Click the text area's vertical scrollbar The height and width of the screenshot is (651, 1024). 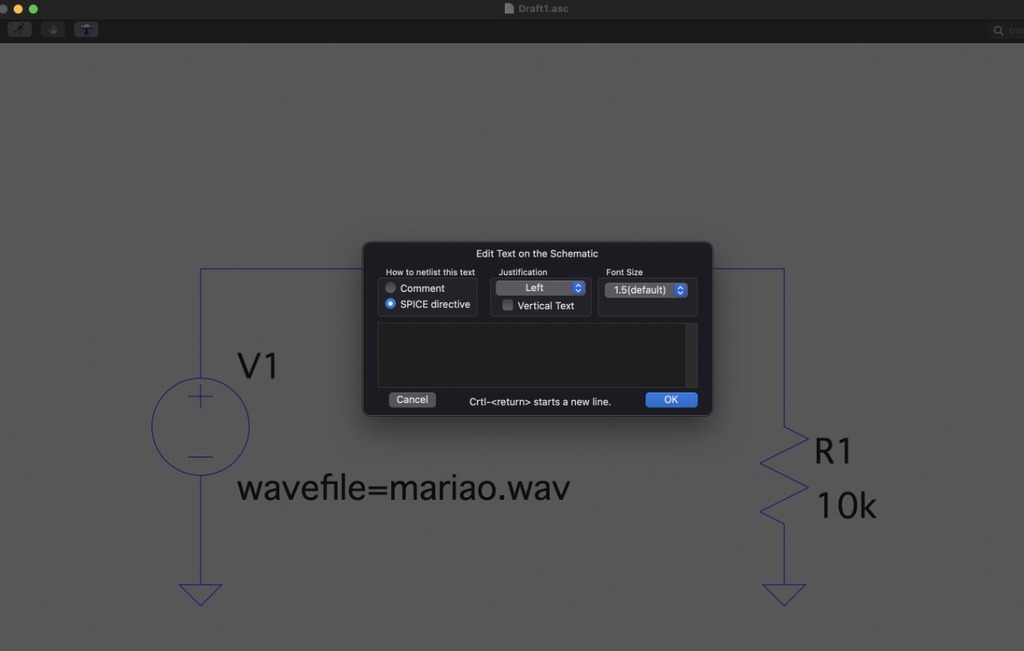coord(691,355)
